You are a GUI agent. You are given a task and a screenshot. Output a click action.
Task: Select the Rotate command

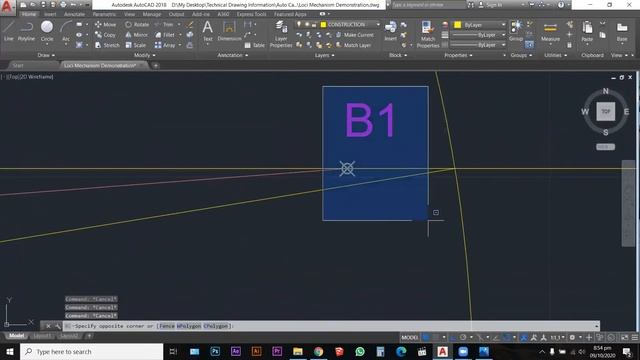point(137,24)
